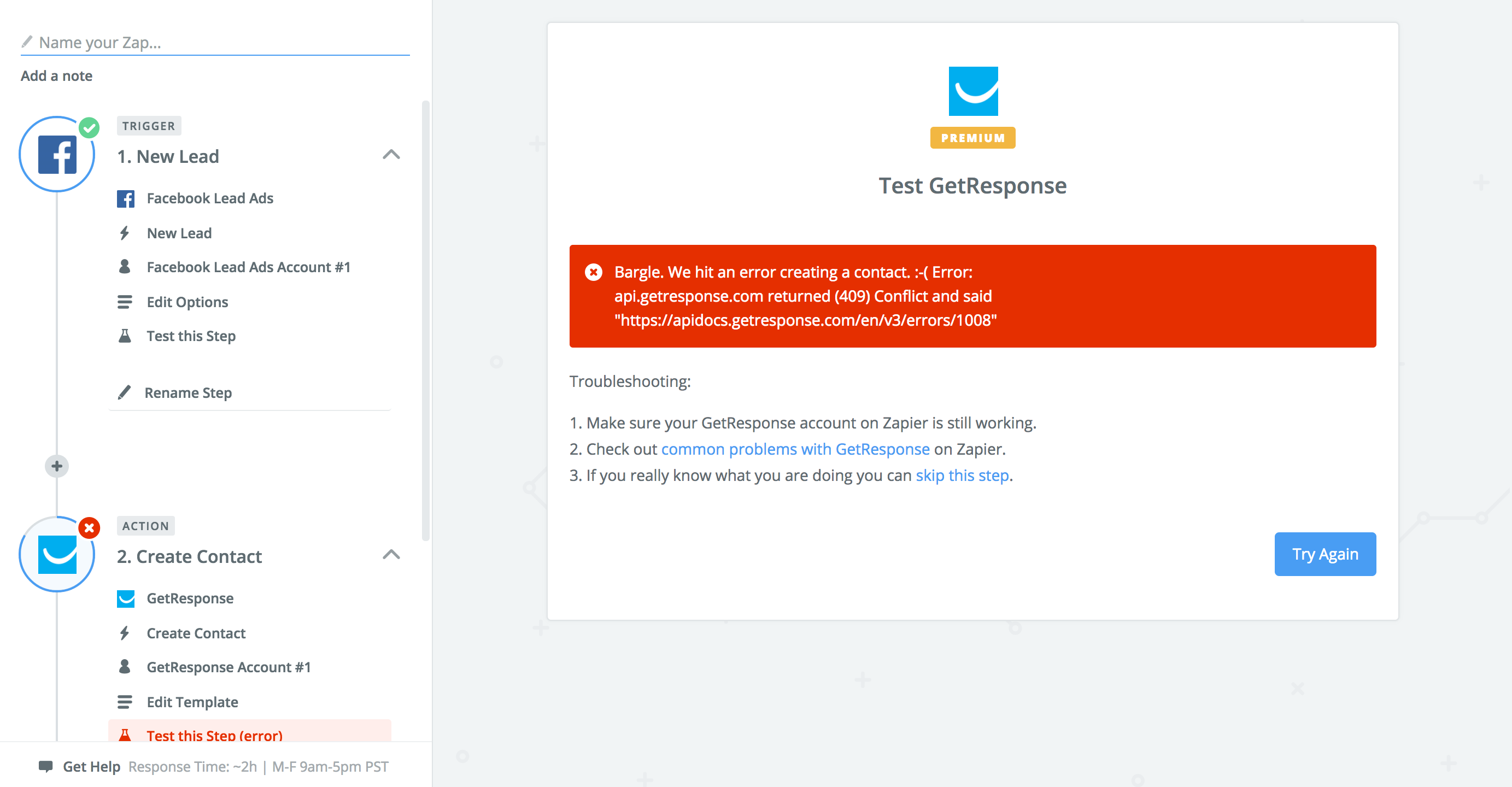Open Test this Step (error) item
The height and width of the screenshot is (787, 1512).
(250, 732)
